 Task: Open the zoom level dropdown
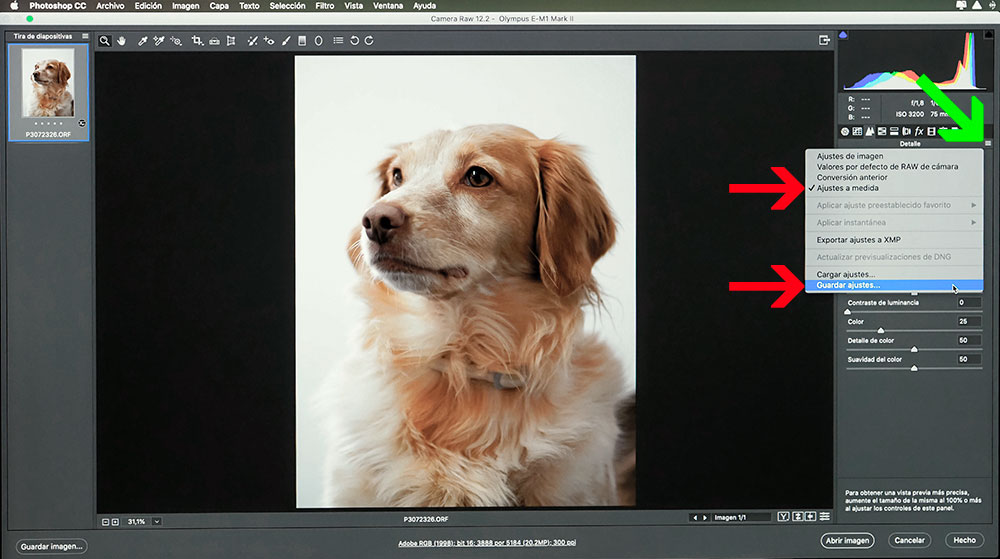[x=157, y=521]
